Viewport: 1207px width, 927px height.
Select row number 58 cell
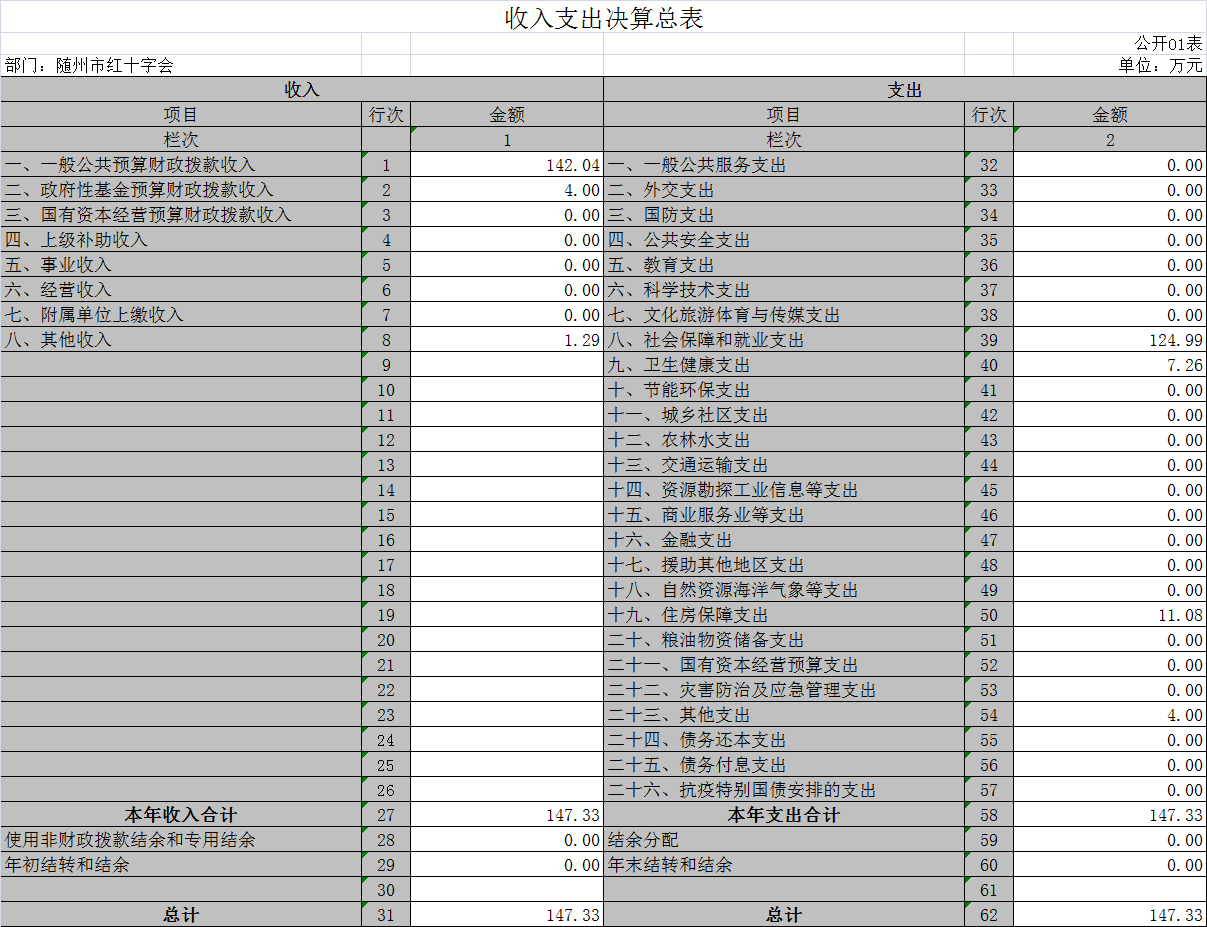989,815
